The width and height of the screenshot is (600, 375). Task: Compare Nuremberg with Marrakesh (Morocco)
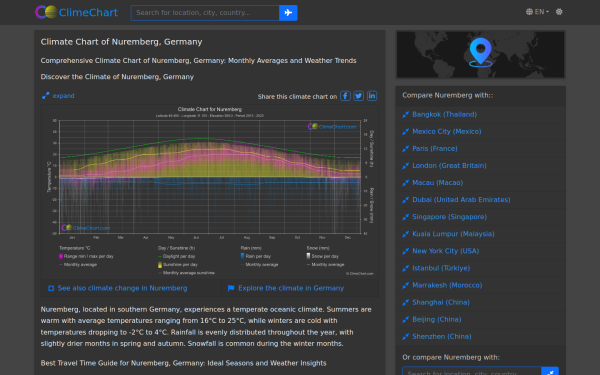(447, 285)
